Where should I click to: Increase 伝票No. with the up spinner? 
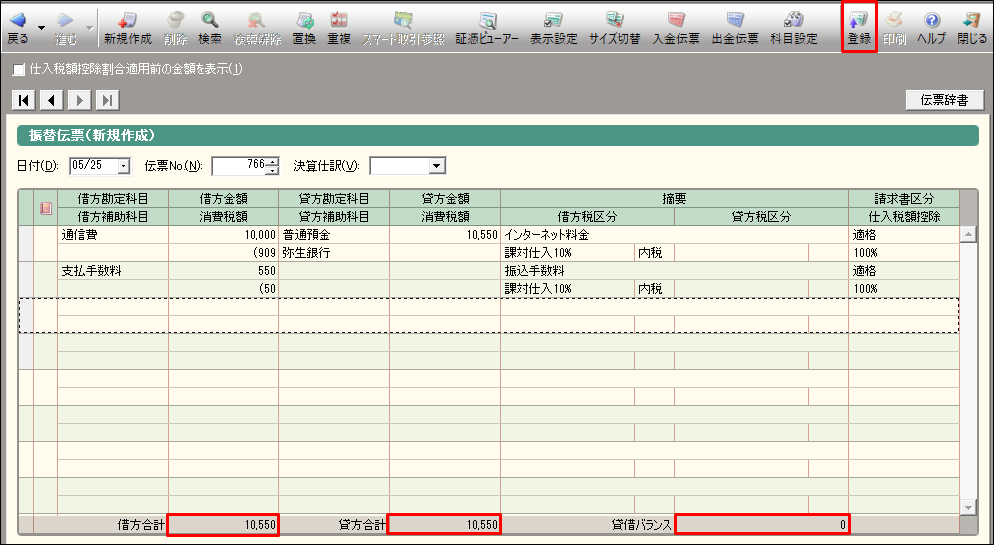pos(271,161)
